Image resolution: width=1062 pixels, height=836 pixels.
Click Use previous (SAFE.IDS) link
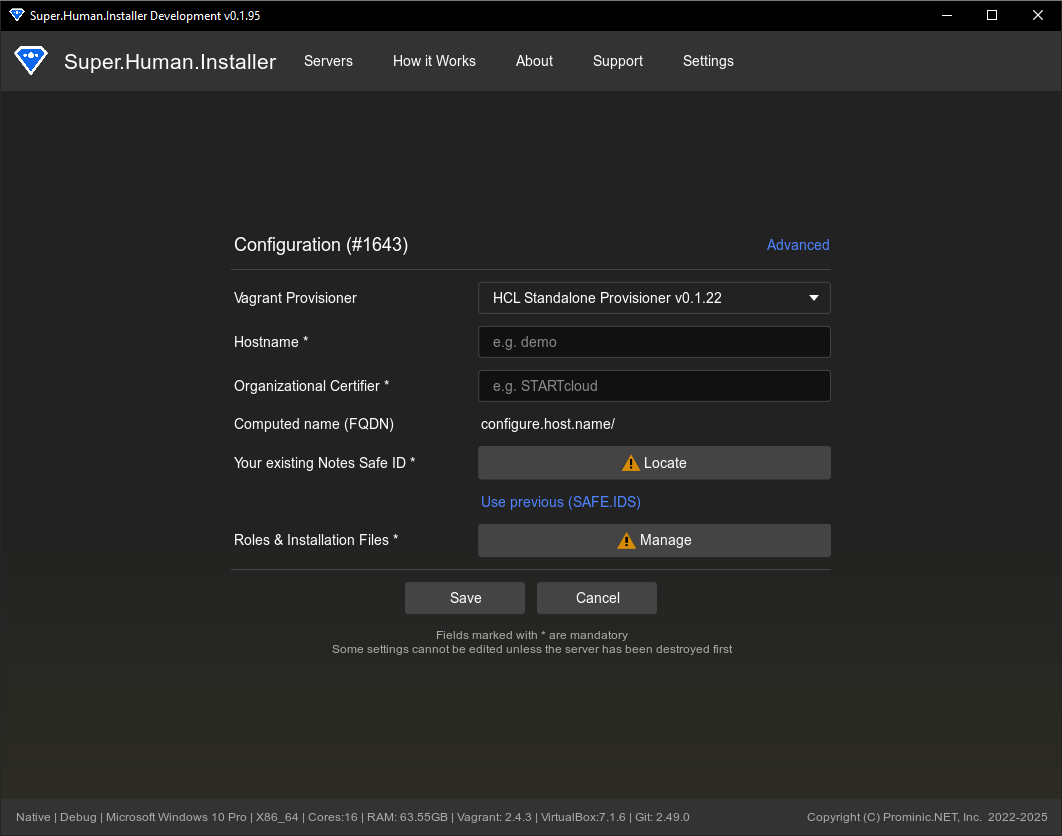pyautogui.click(x=560, y=501)
